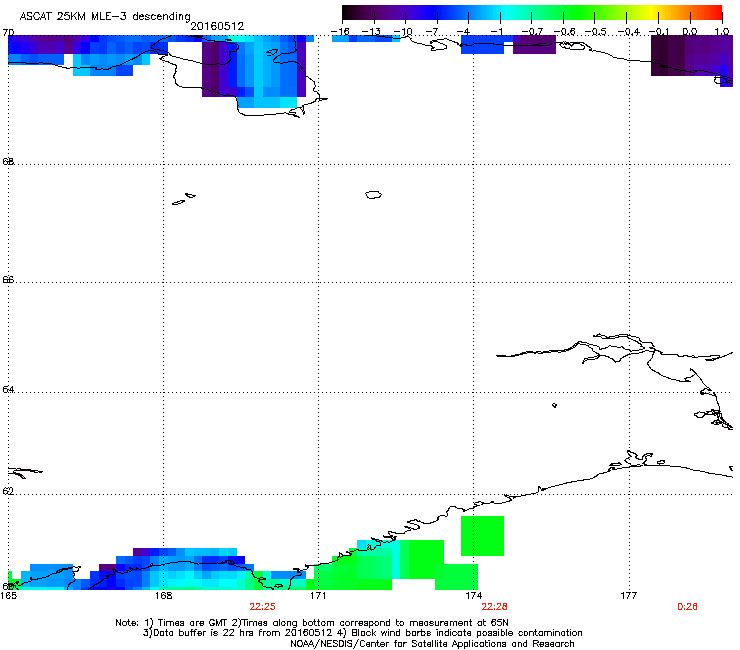Click the 62 latitude label

click(x=8, y=491)
